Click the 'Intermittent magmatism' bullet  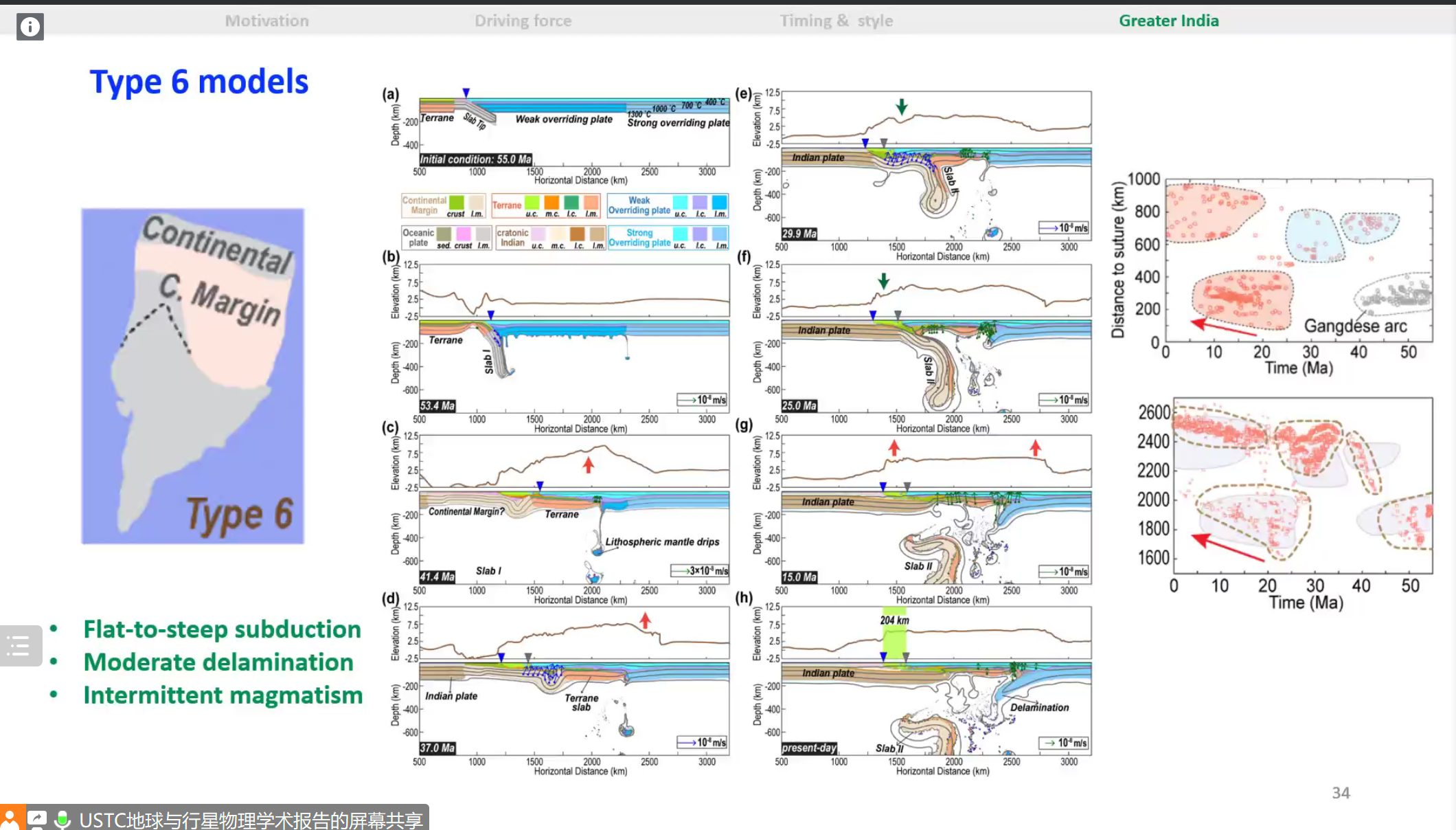click(x=223, y=695)
